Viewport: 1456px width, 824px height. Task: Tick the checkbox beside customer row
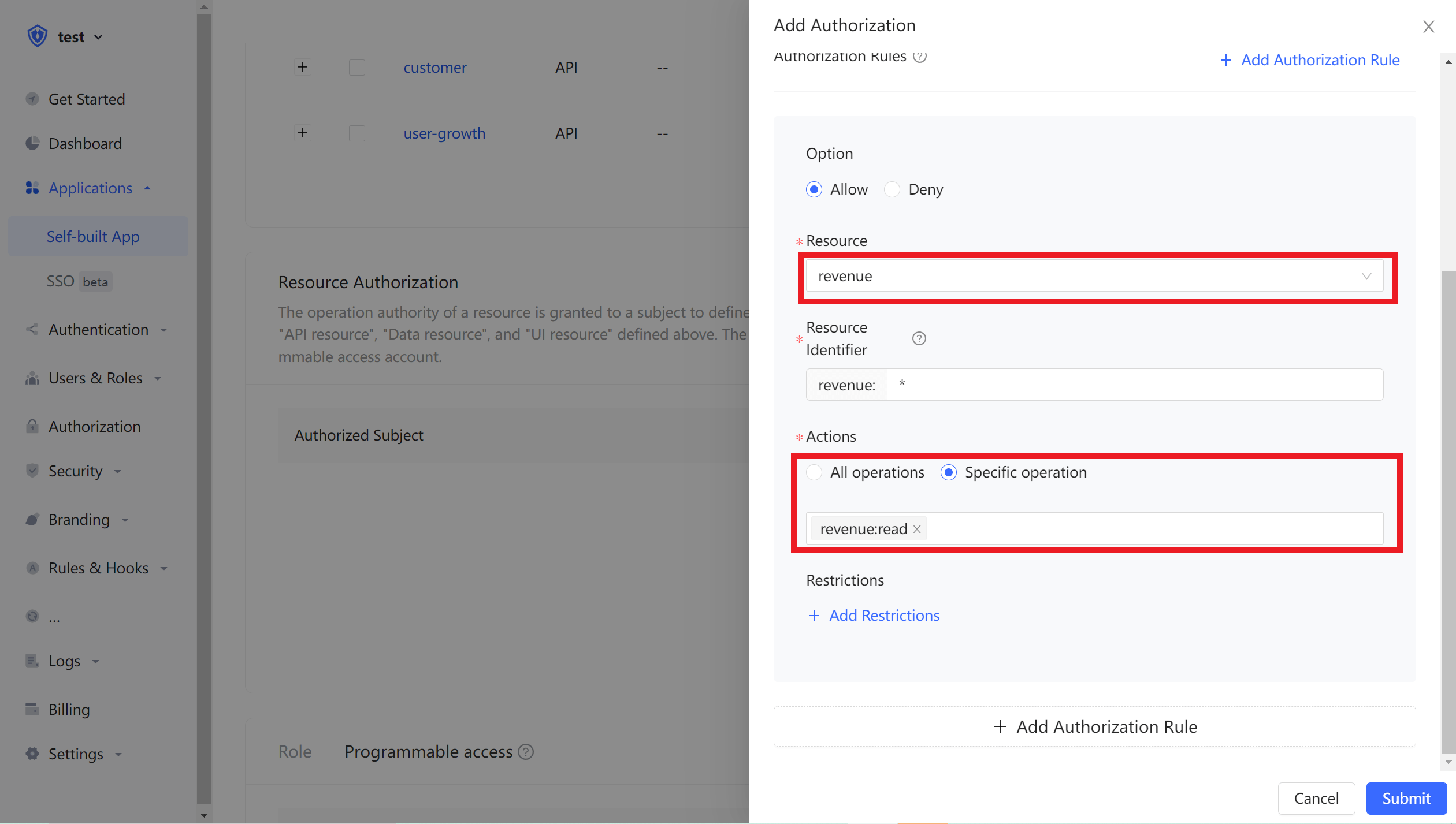click(x=357, y=68)
